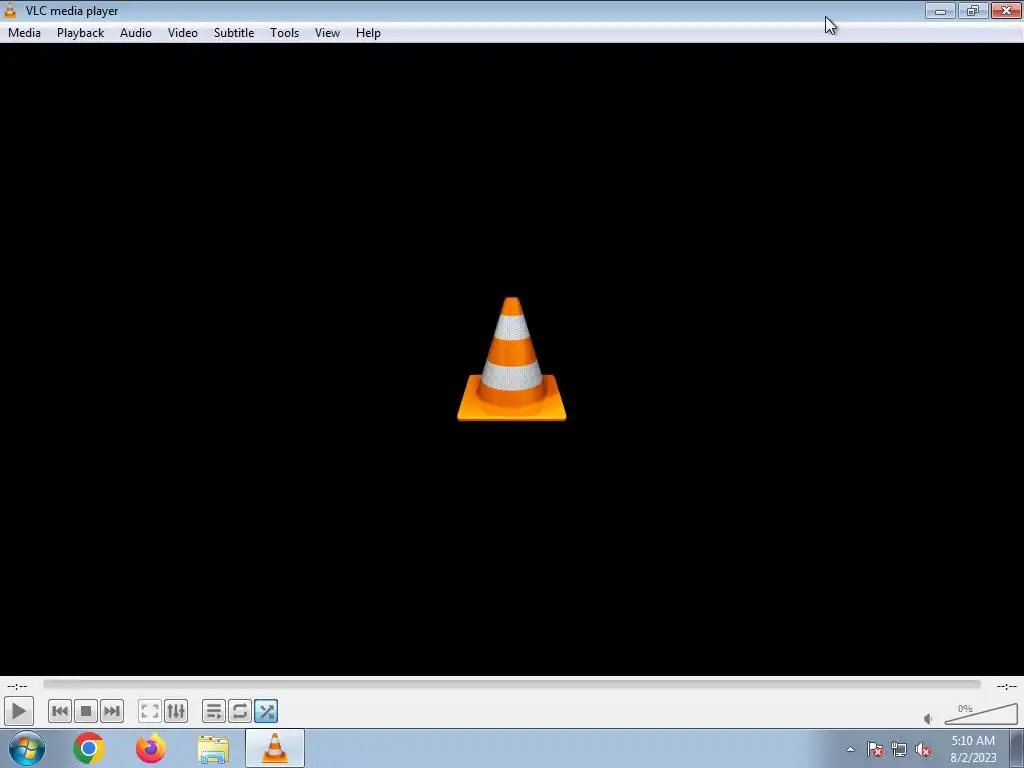Open Action Center flag icon

(x=875, y=749)
